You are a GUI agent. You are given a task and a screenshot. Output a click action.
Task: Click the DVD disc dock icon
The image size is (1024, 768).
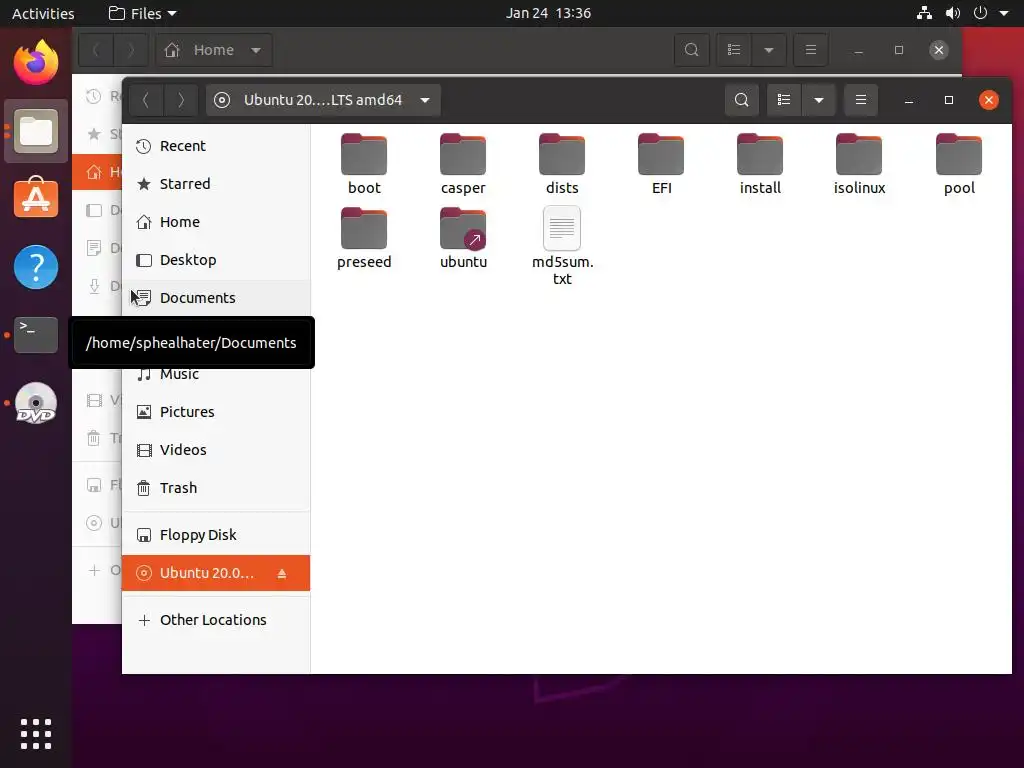(x=36, y=403)
